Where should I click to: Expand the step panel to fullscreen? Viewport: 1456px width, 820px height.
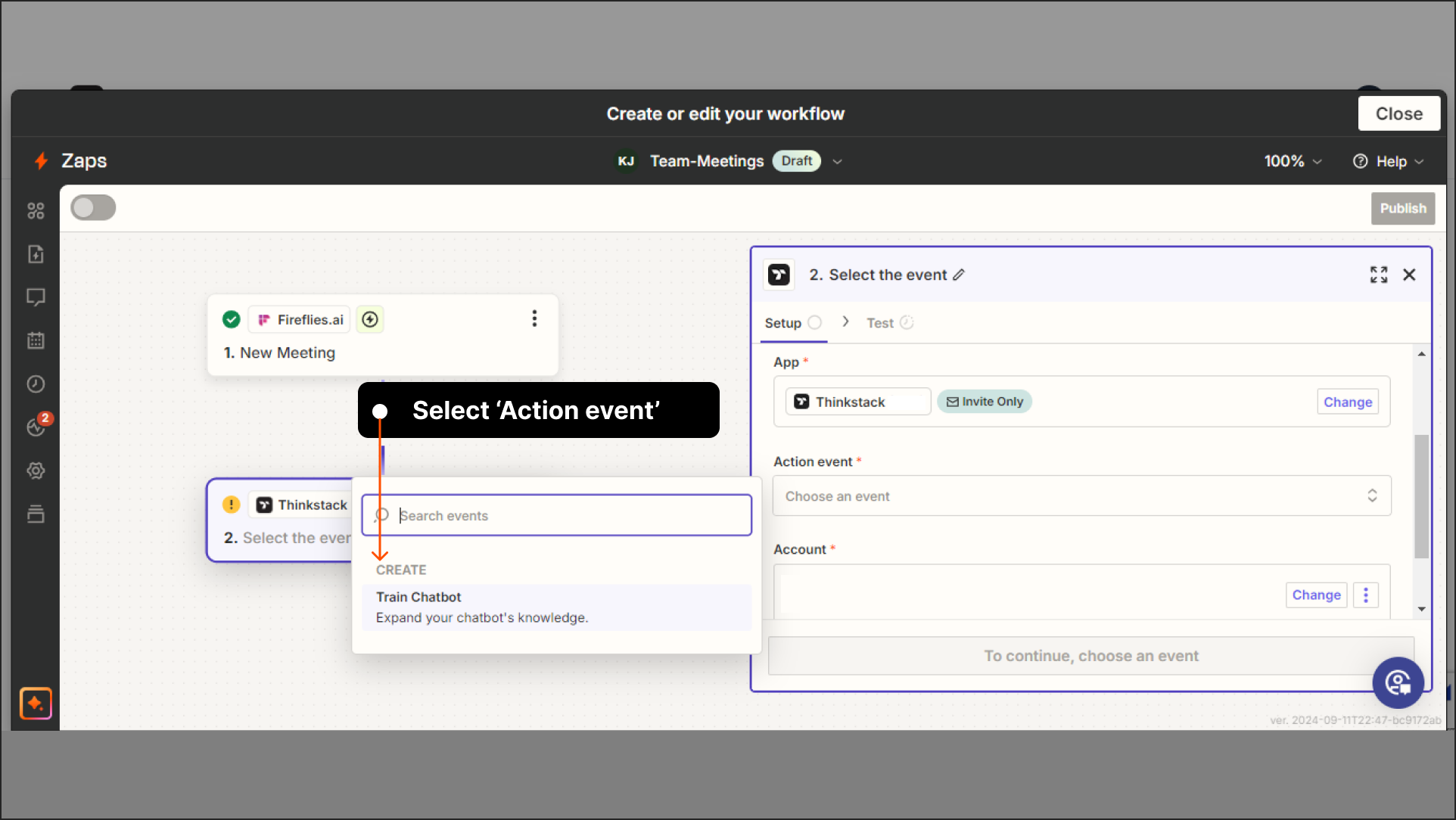tap(1379, 275)
